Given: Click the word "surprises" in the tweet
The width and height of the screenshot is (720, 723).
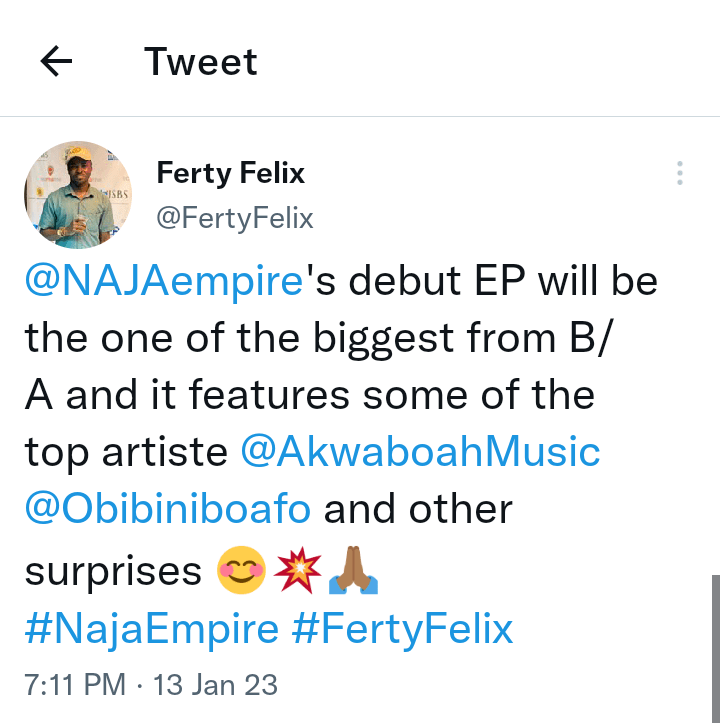Looking at the screenshot, I should tap(113, 571).
